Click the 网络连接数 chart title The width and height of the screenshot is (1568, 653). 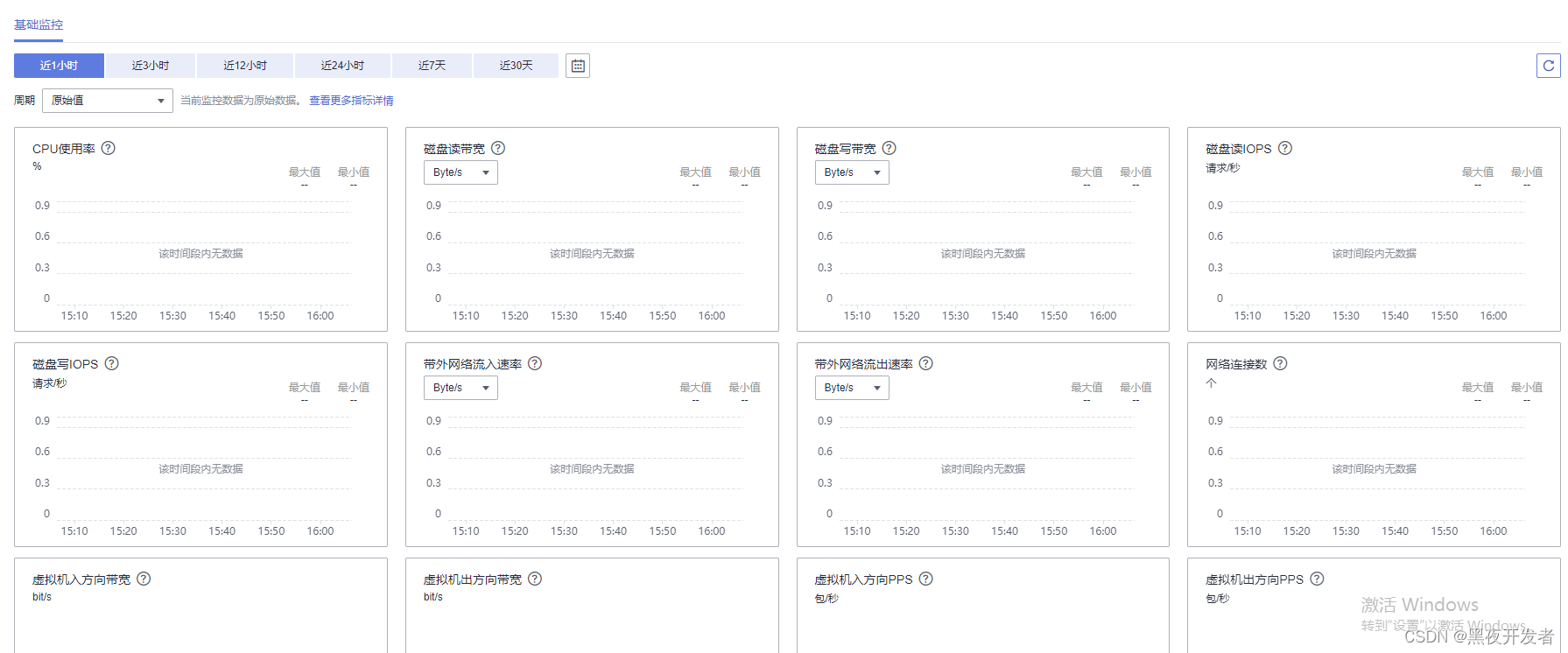(x=1236, y=364)
